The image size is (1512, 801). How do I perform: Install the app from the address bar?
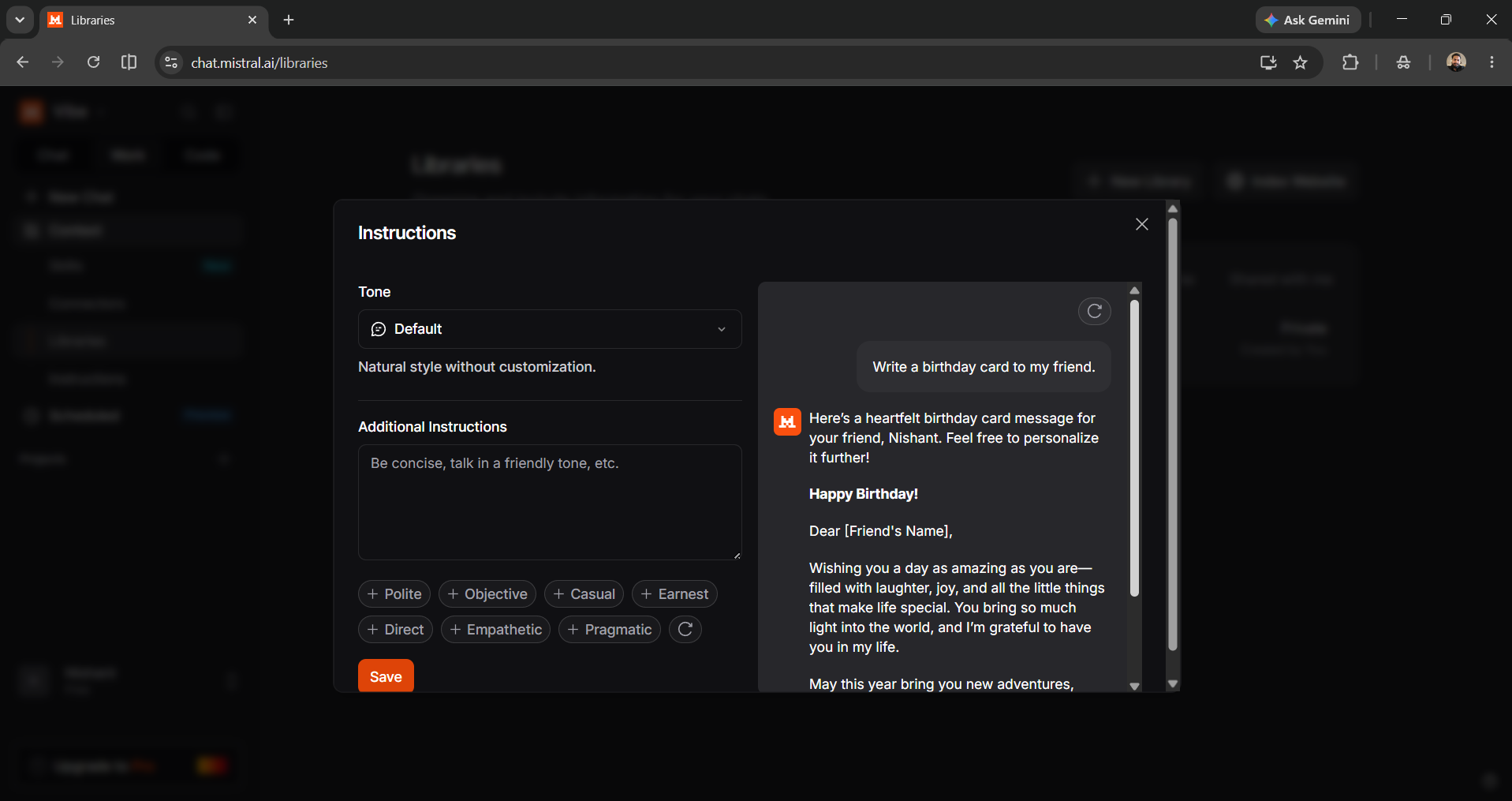click(1268, 62)
